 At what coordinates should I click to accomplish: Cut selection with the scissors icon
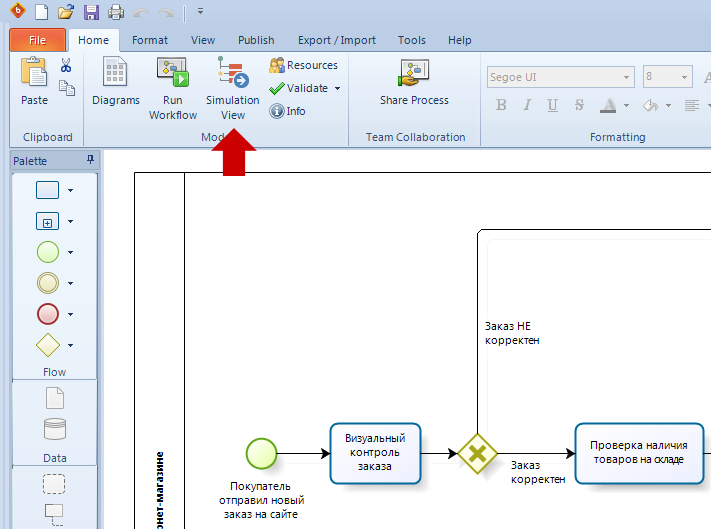[66, 66]
